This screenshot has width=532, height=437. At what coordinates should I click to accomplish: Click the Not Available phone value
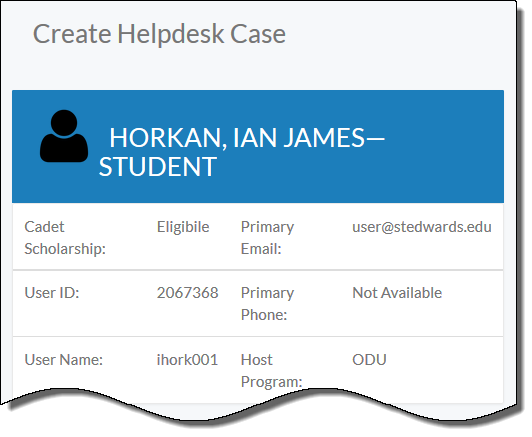click(397, 292)
